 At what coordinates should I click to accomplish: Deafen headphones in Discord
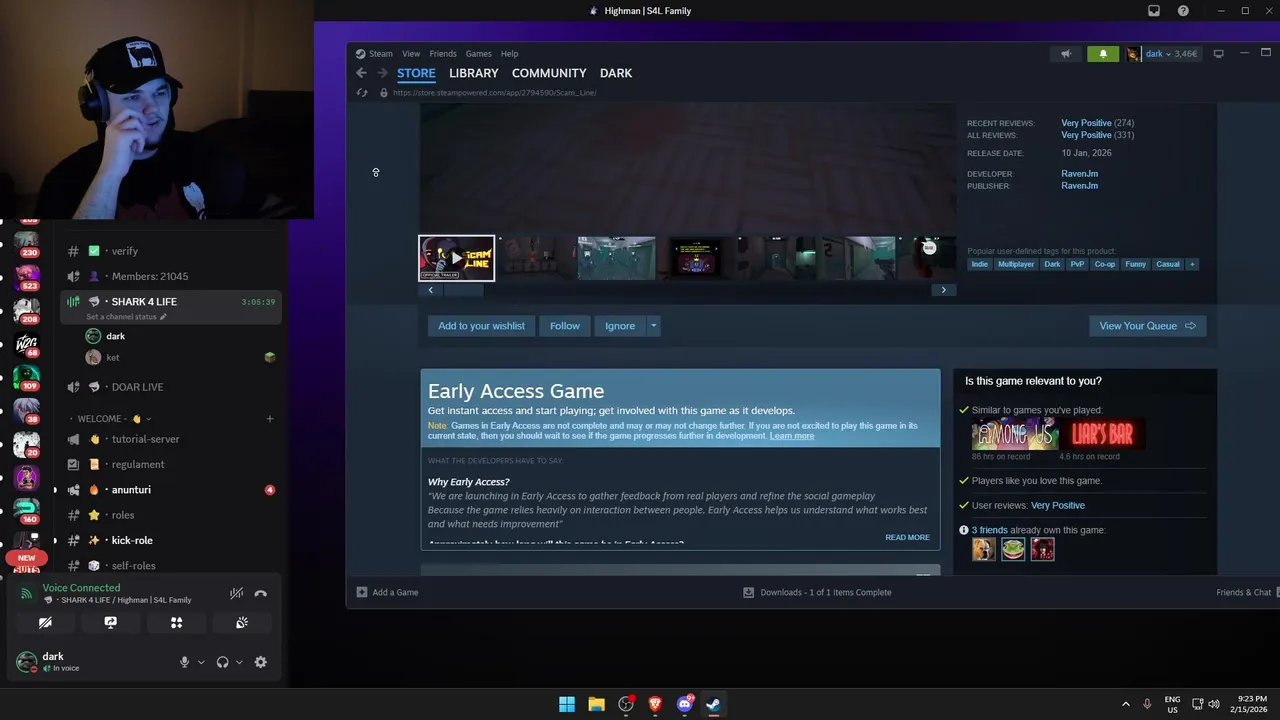click(x=222, y=662)
